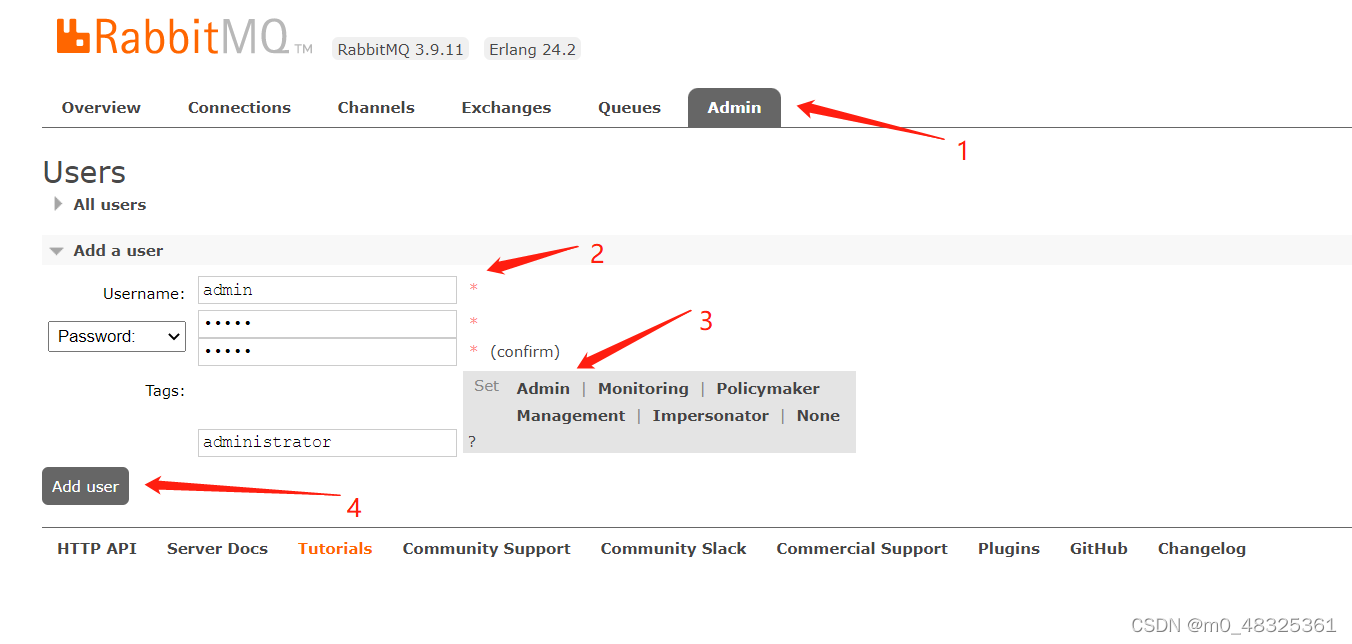Set the None tag

click(818, 416)
